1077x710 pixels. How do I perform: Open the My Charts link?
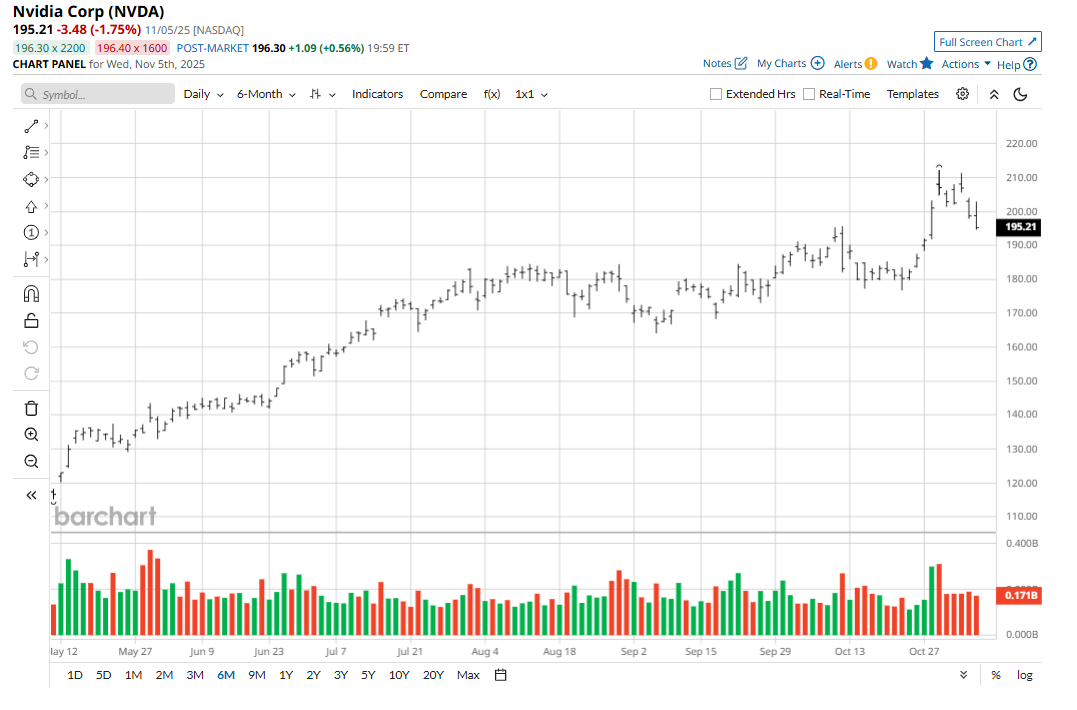pos(781,63)
